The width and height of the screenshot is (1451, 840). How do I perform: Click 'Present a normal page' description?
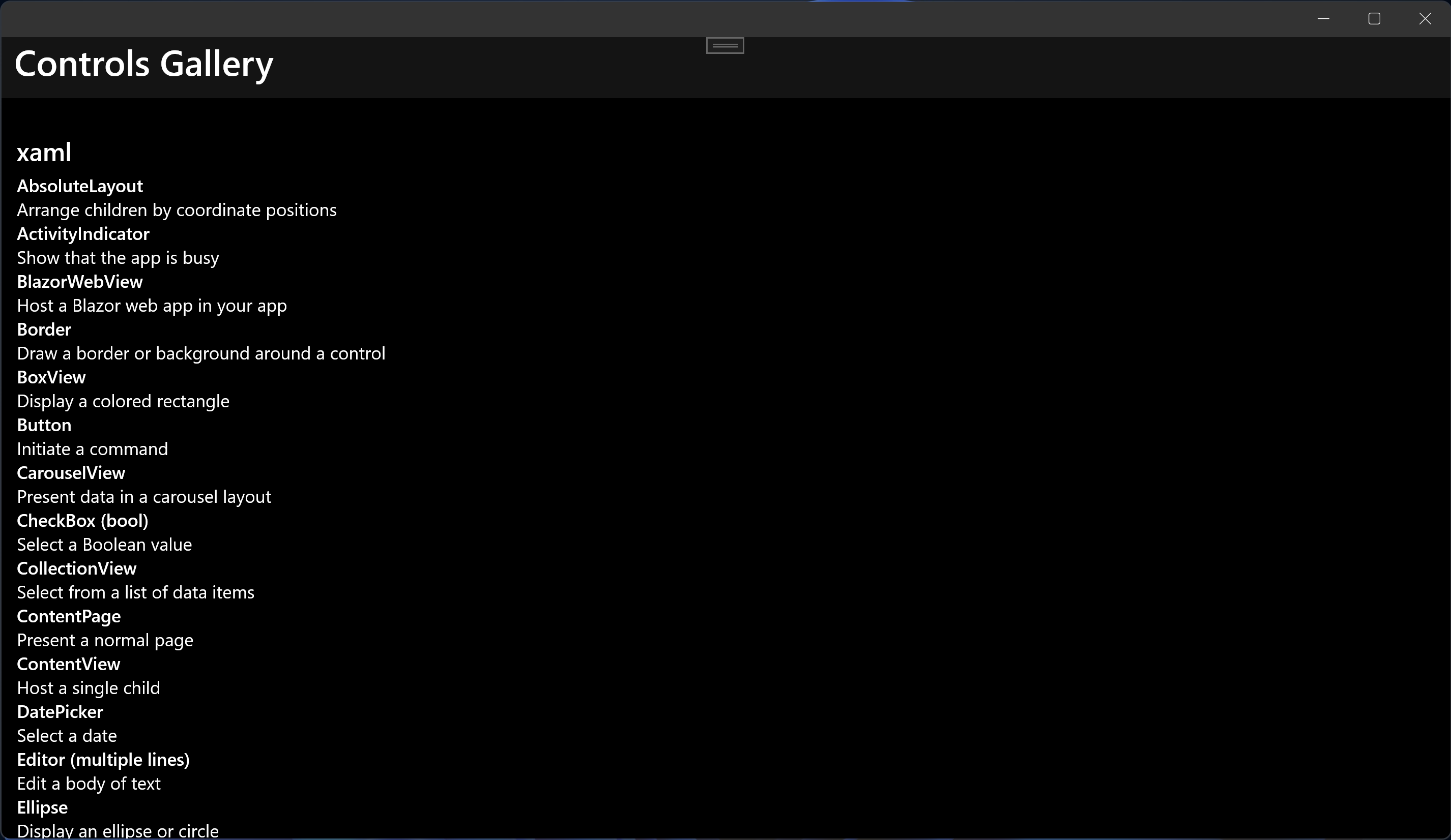(105, 640)
